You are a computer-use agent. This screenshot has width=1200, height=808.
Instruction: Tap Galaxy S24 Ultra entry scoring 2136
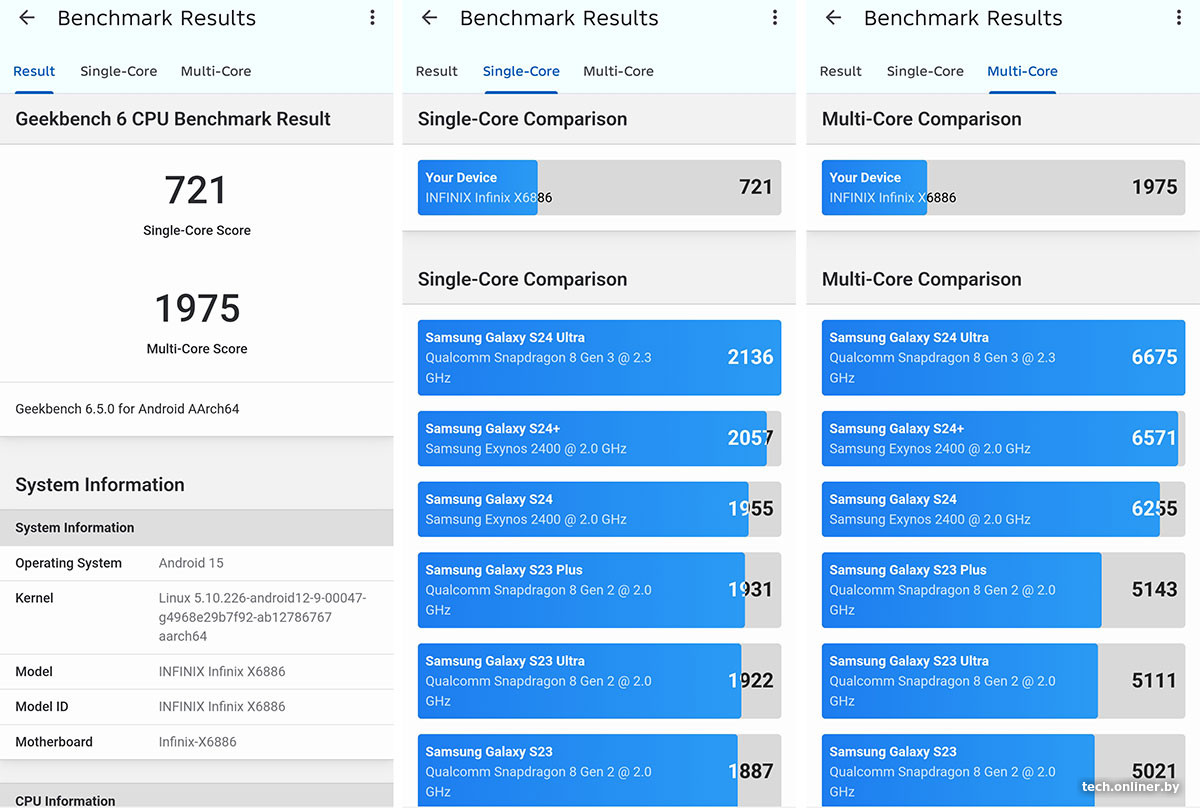click(599, 357)
